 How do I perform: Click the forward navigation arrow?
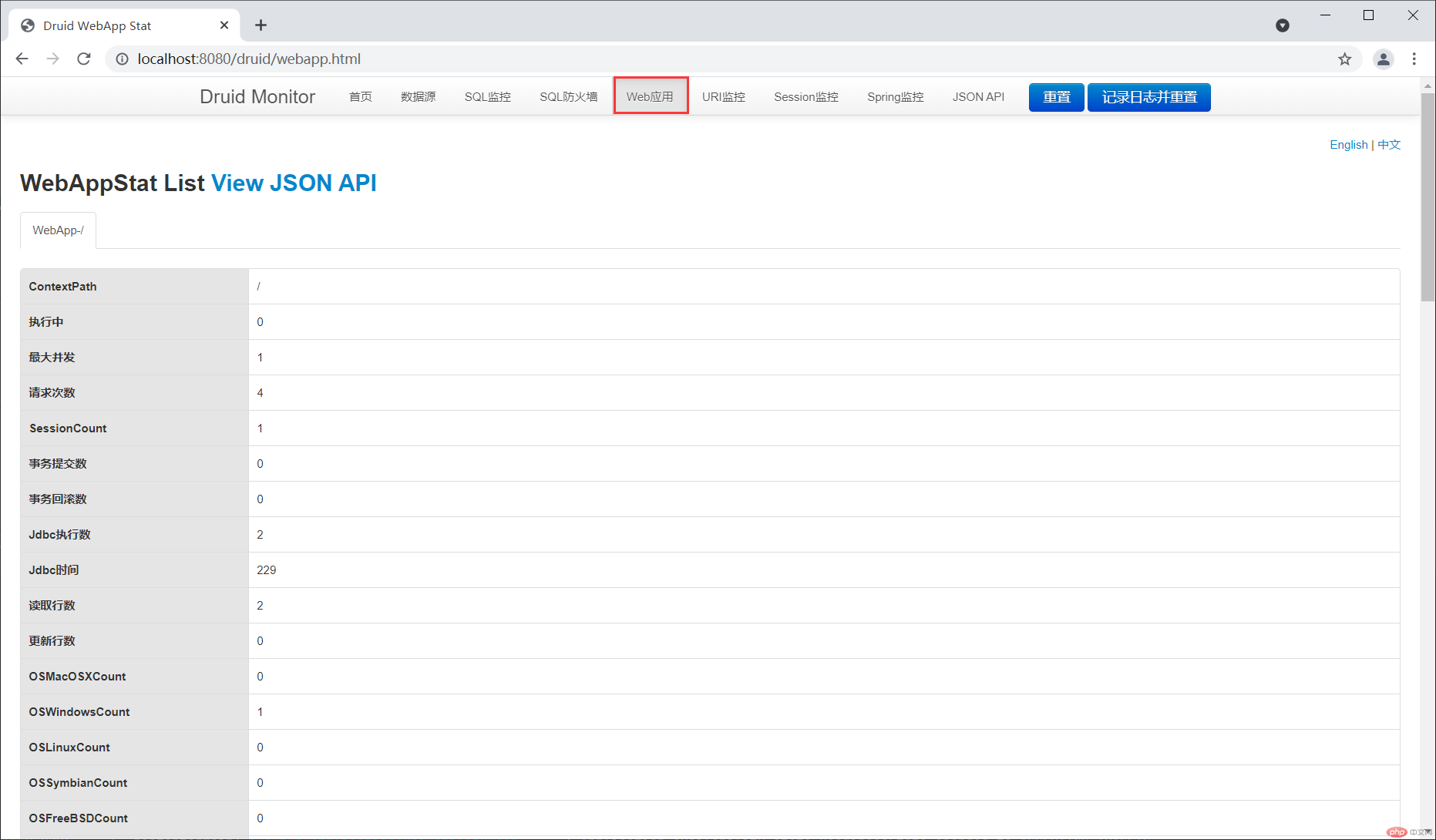pos(52,59)
